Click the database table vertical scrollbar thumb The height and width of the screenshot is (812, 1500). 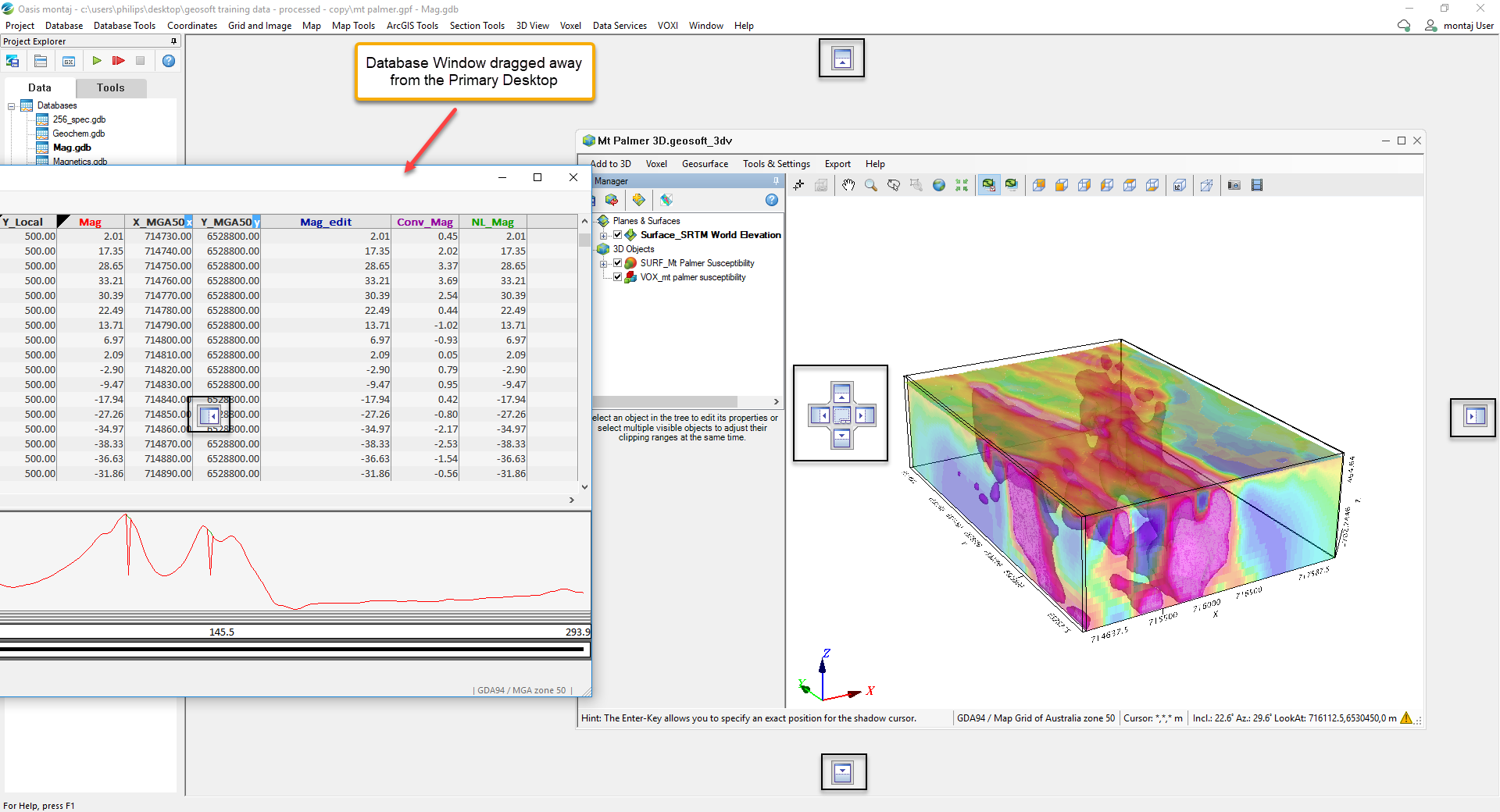pyautogui.click(x=584, y=240)
